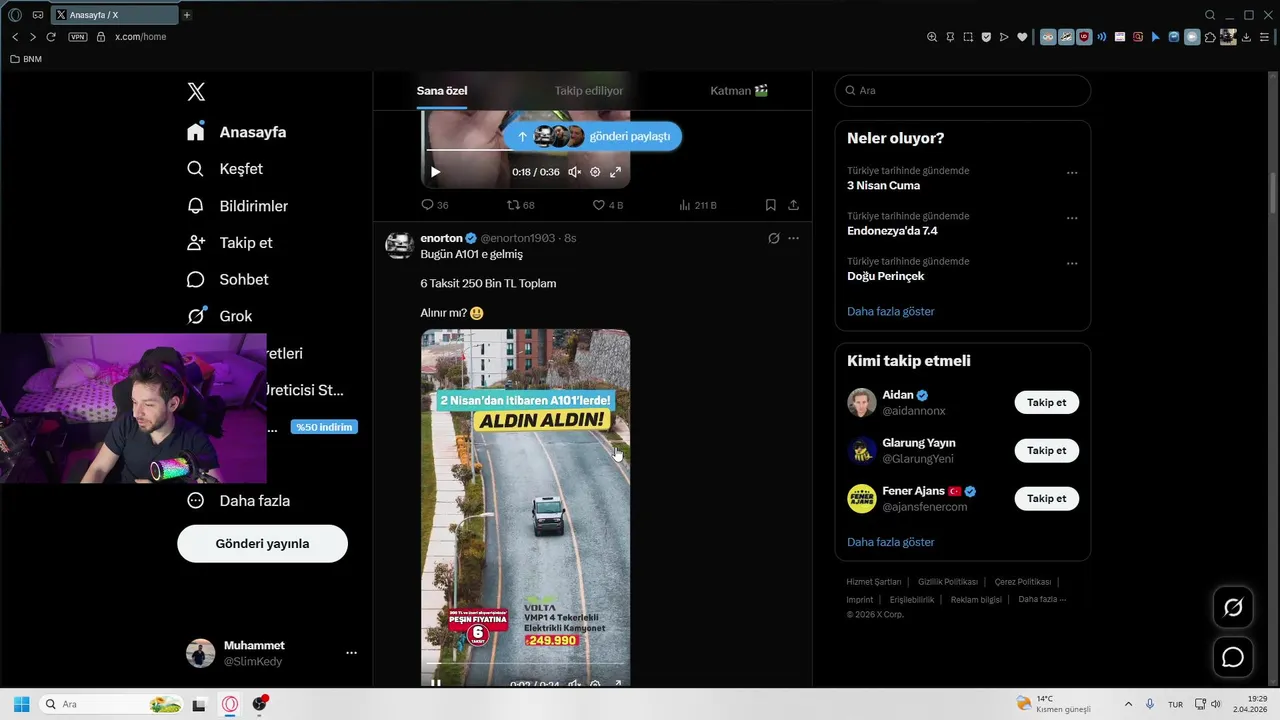Switch to the Takip ediliyor tab
The width and height of the screenshot is (1280, 720).
[589, 91]
